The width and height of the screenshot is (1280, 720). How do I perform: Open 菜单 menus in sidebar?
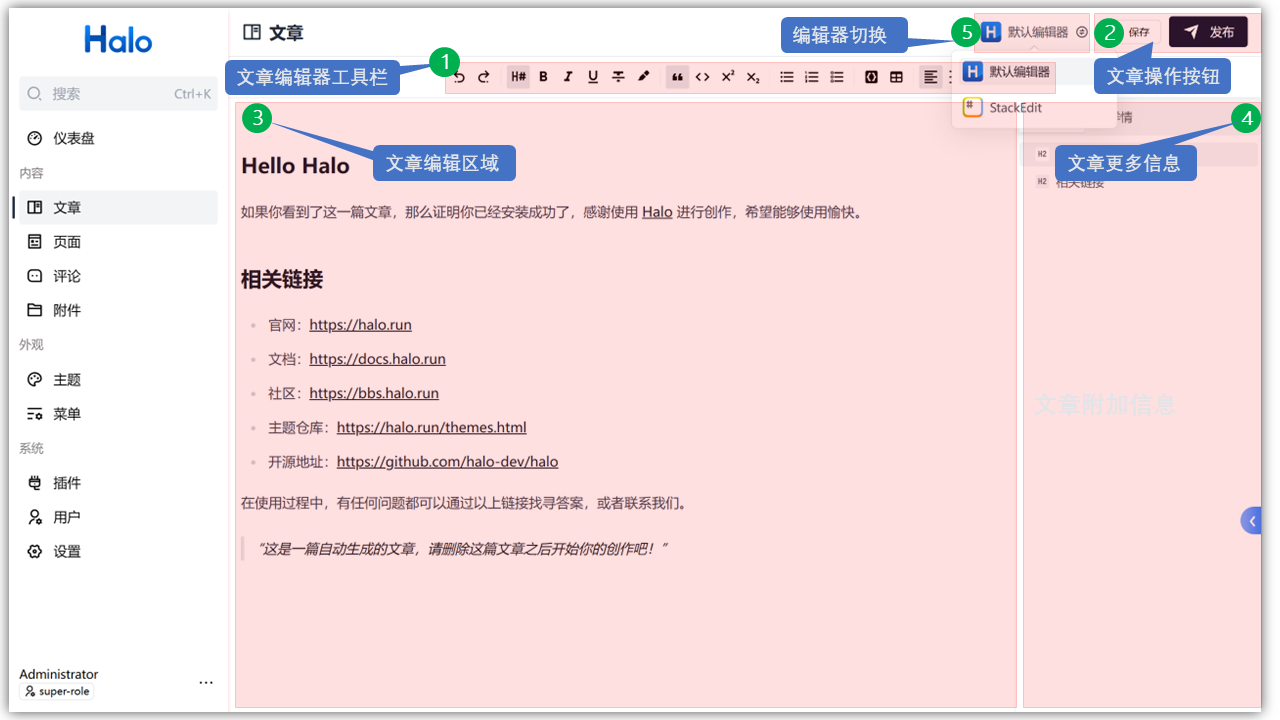click(118, 414)
